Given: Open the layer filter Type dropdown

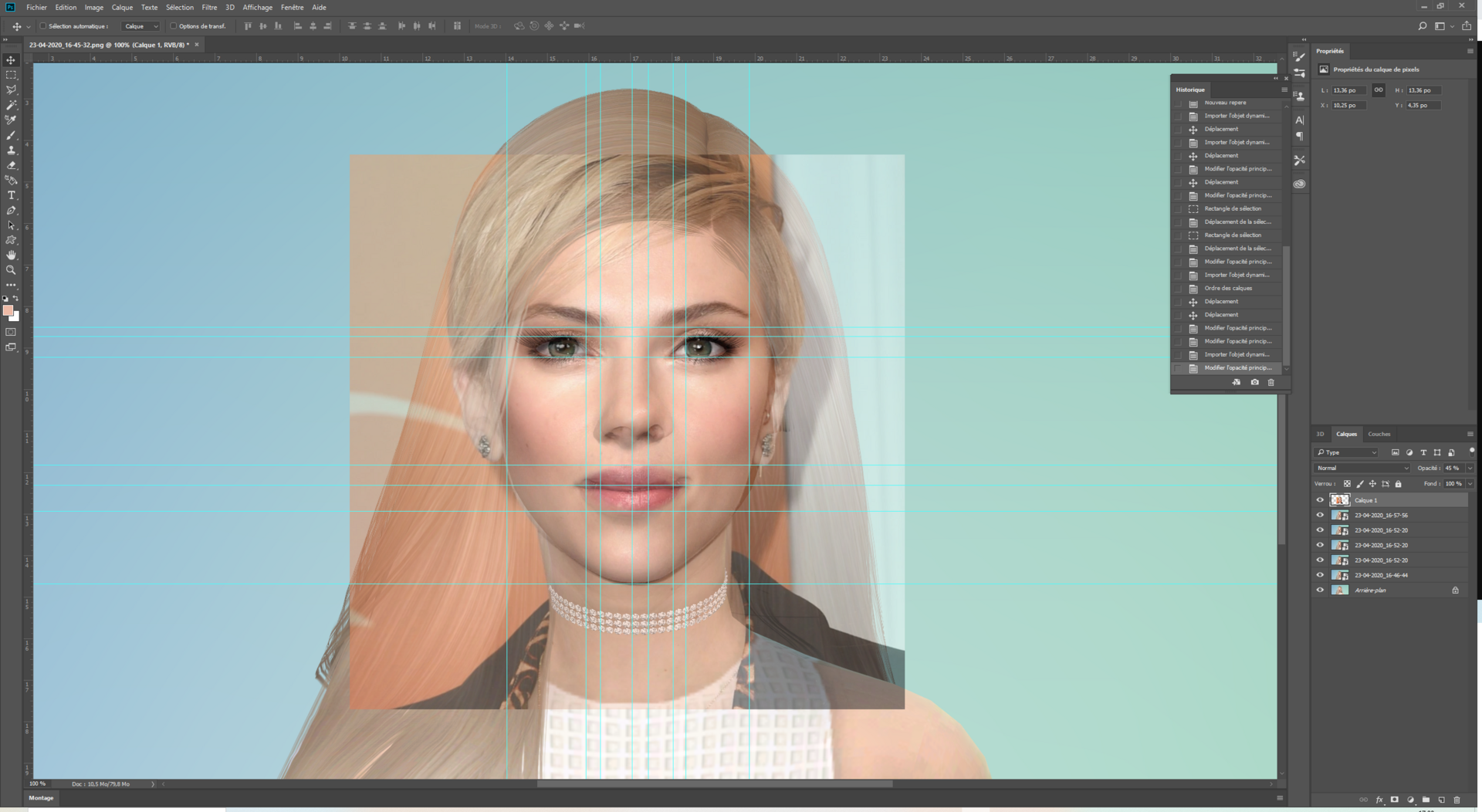Looking at the screenshot, I should tap(1347, 452).
